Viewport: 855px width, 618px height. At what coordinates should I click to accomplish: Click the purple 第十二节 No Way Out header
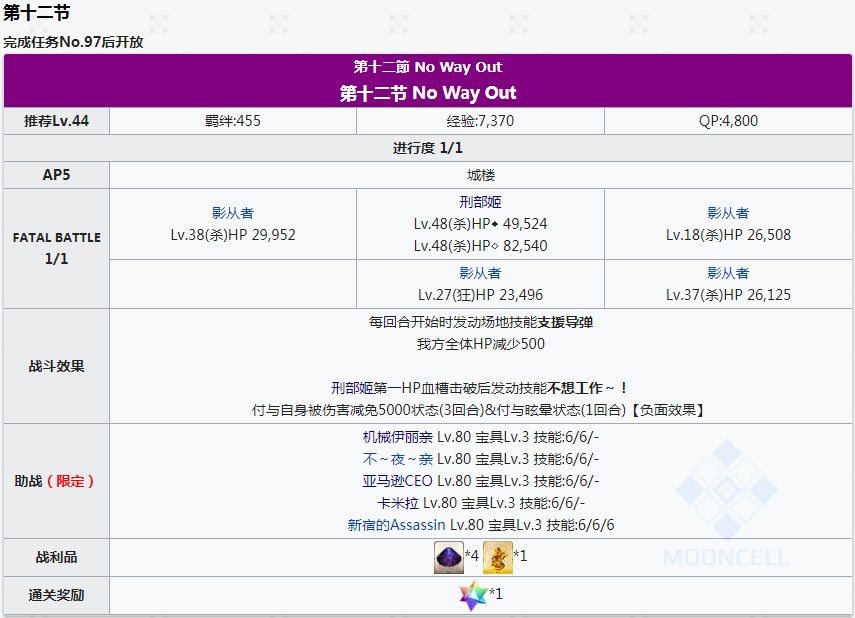(428, 93)
